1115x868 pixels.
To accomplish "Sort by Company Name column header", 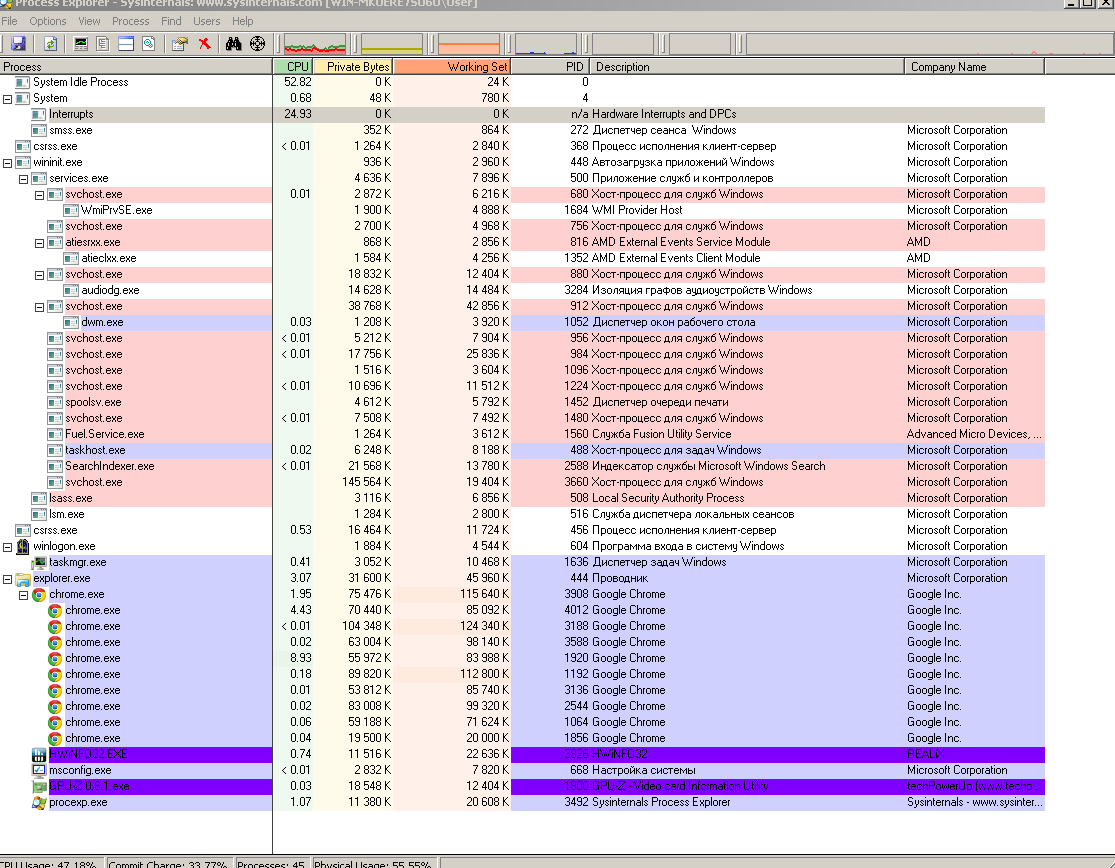I will [974, 67].
